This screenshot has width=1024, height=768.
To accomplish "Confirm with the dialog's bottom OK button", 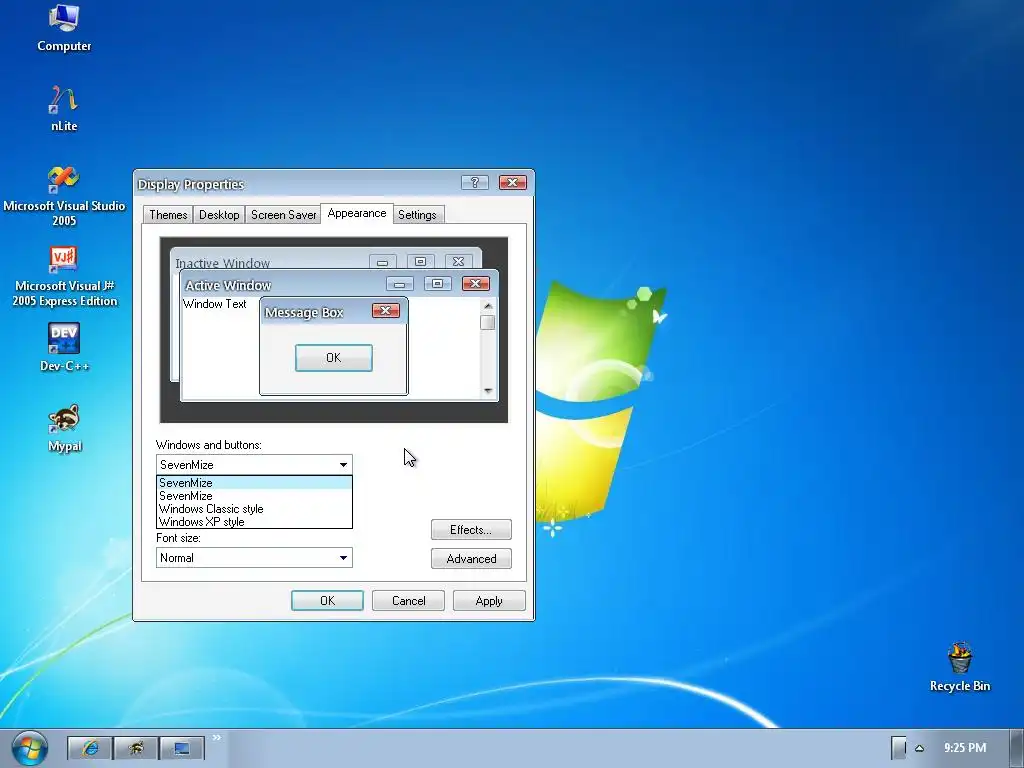I will tap(327, 601).
